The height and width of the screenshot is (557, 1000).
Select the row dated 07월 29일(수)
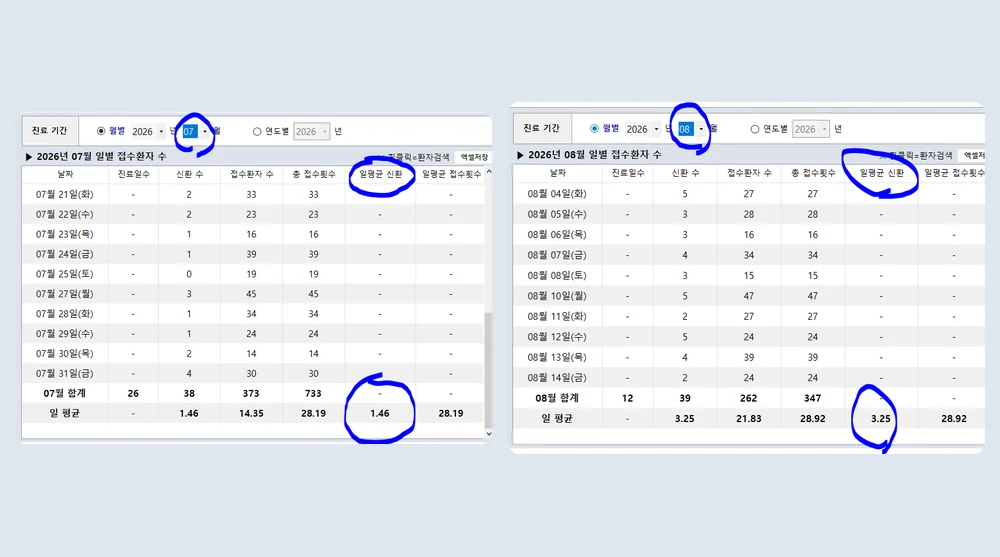point(253,333)
